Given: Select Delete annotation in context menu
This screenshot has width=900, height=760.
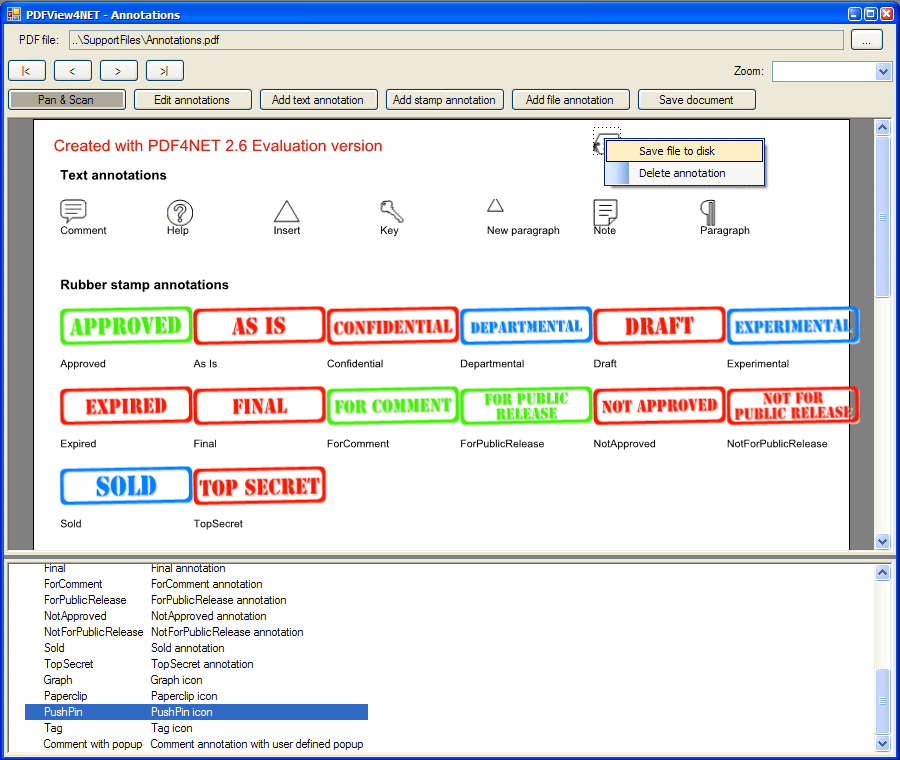Looking at the screenshot, I should 684,173.
